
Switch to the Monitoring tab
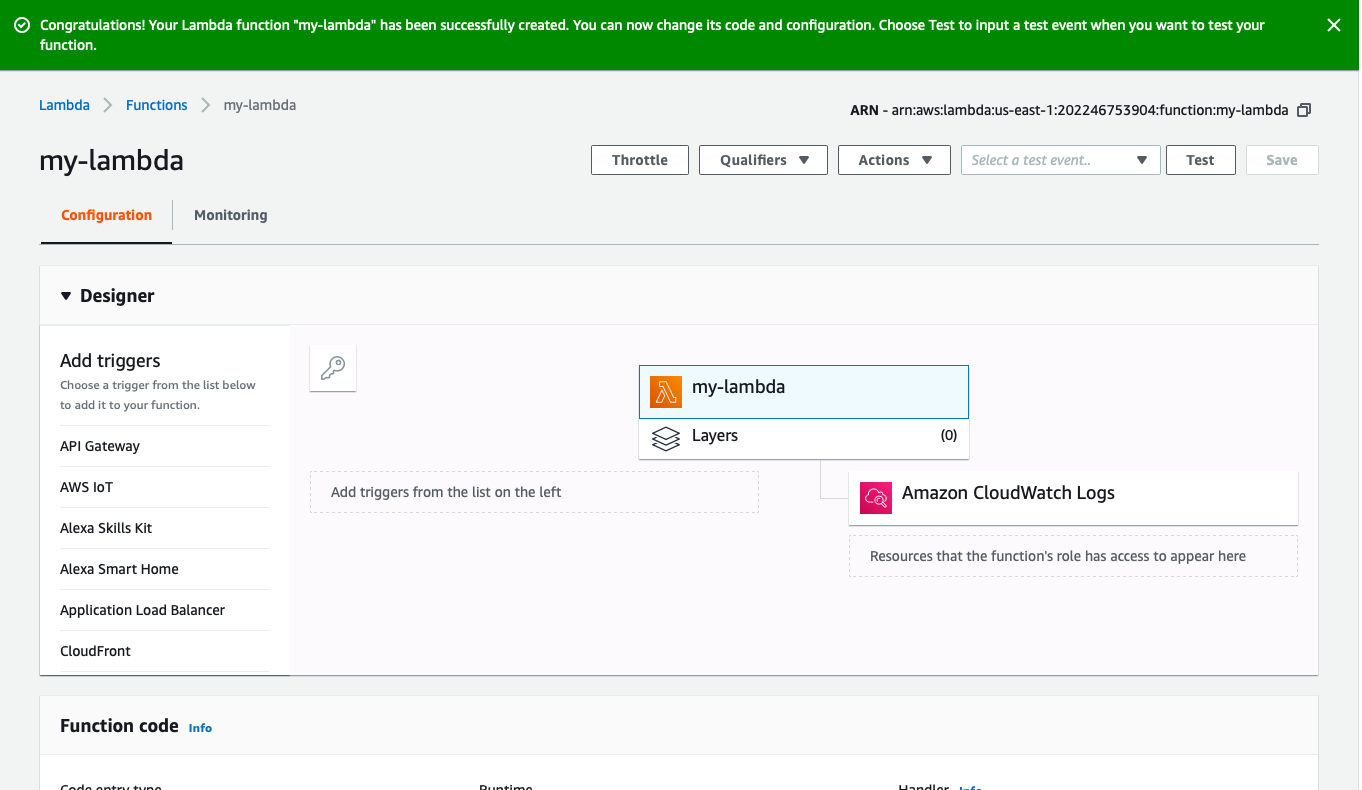pyautogui.click(x=231, y=215)
